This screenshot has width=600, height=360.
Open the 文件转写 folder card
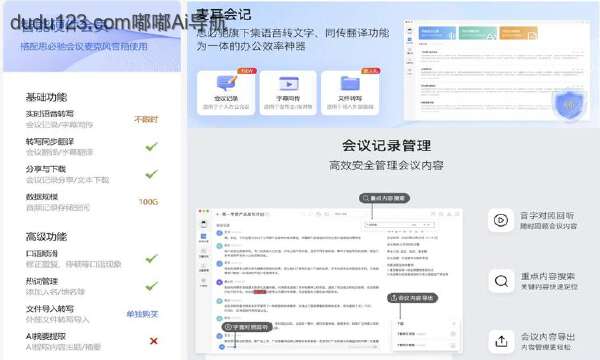coord(350,93)
